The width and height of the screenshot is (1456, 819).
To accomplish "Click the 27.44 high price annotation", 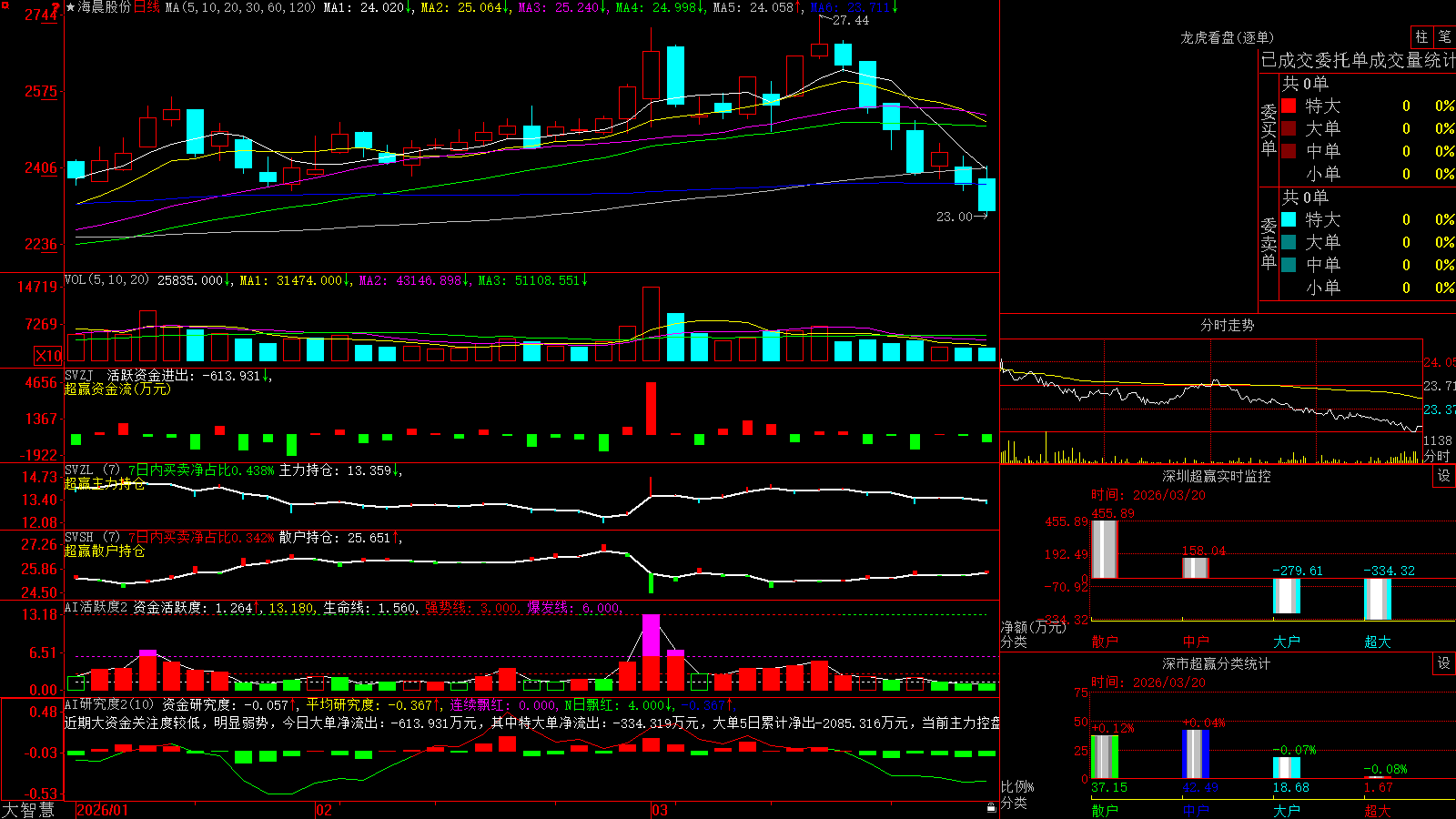I will tap(851, 20).
